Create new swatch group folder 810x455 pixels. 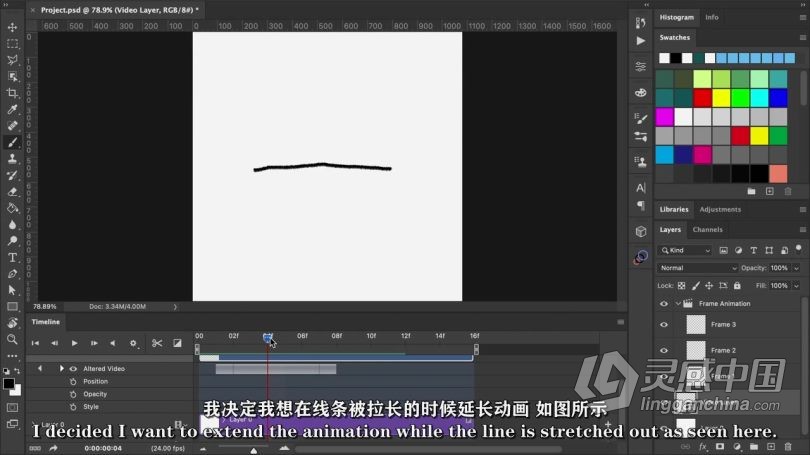[x=751, y=191]
